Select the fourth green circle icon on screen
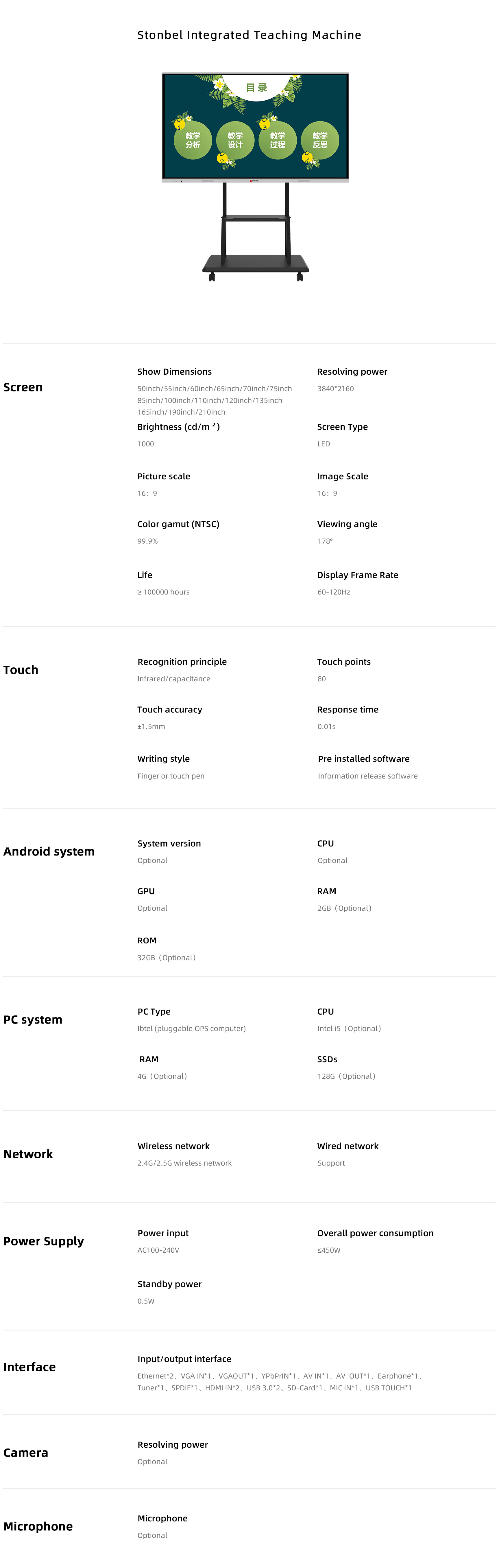This screenshot has width=499, height=1568. click(x=320, y=141)
